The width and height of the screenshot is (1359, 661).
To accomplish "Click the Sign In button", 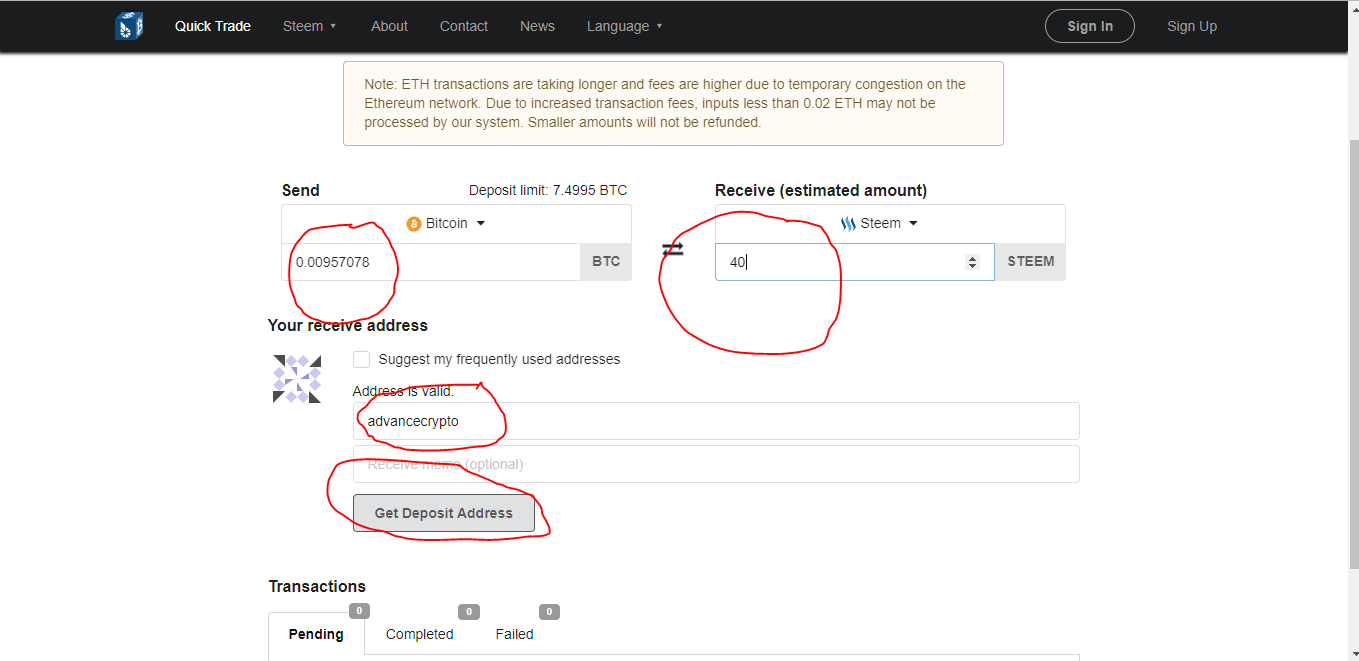I will click(x=1090, y=26).
